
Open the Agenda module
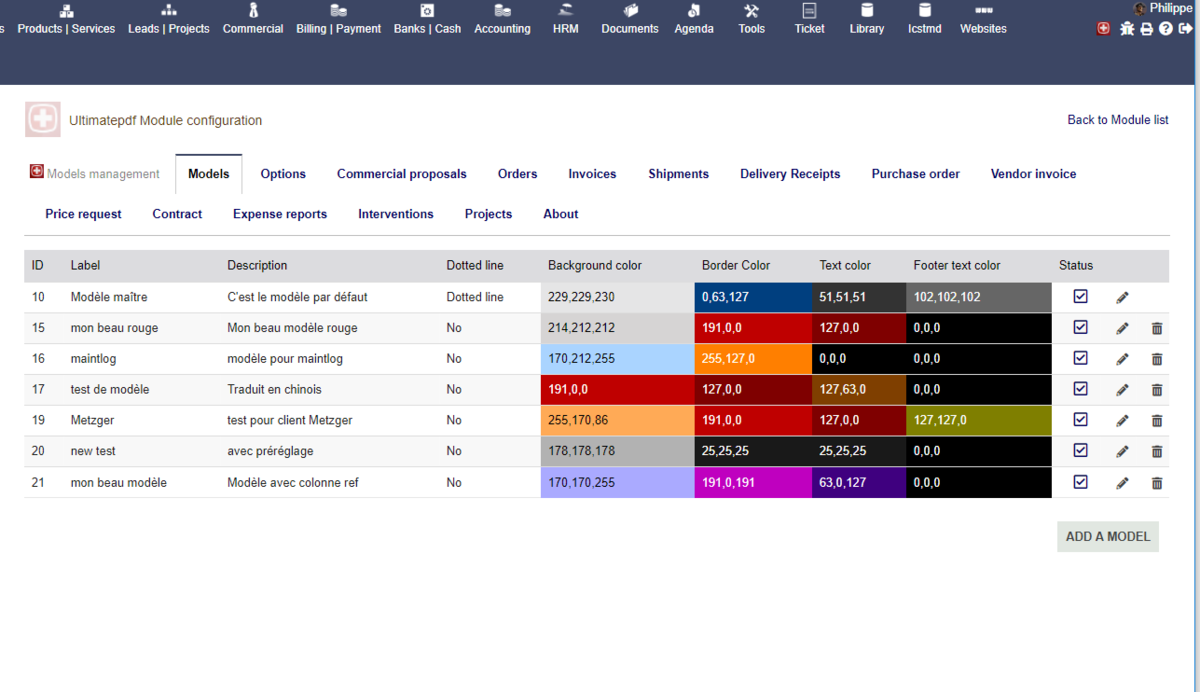tap(694, 19)
